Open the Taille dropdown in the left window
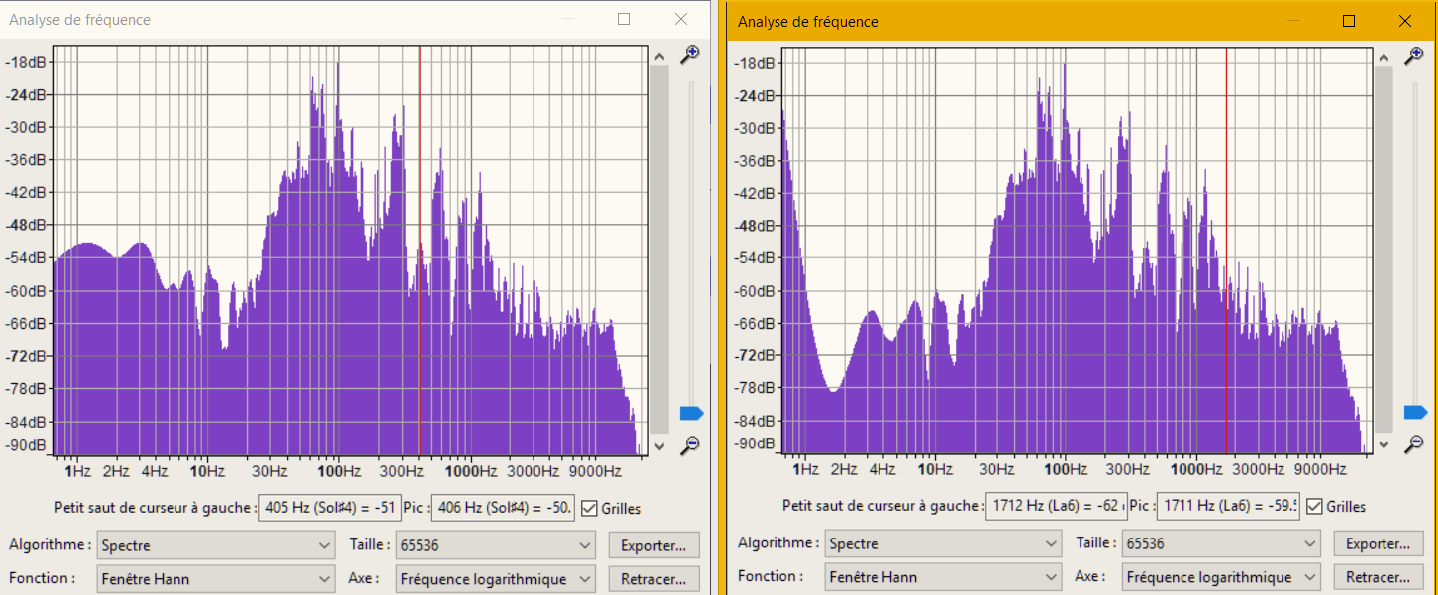 (496, 545)
